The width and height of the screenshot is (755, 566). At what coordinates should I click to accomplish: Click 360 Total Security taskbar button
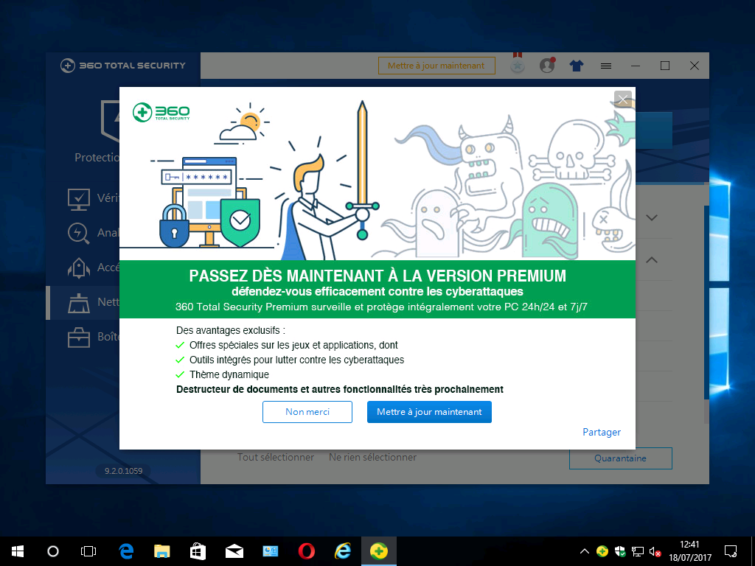pyautogui.click(x=379, y=551)
